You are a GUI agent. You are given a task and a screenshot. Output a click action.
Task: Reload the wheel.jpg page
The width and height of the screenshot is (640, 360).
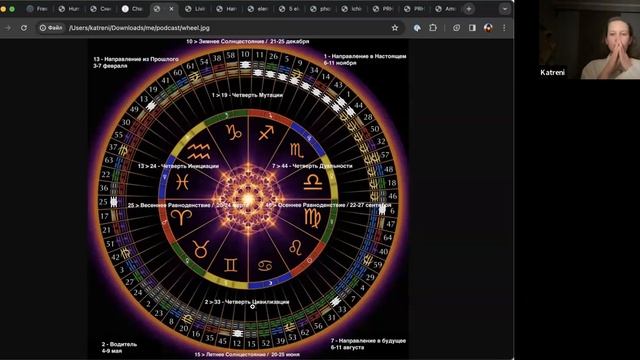pyautogui.click(x=24, y=28)
